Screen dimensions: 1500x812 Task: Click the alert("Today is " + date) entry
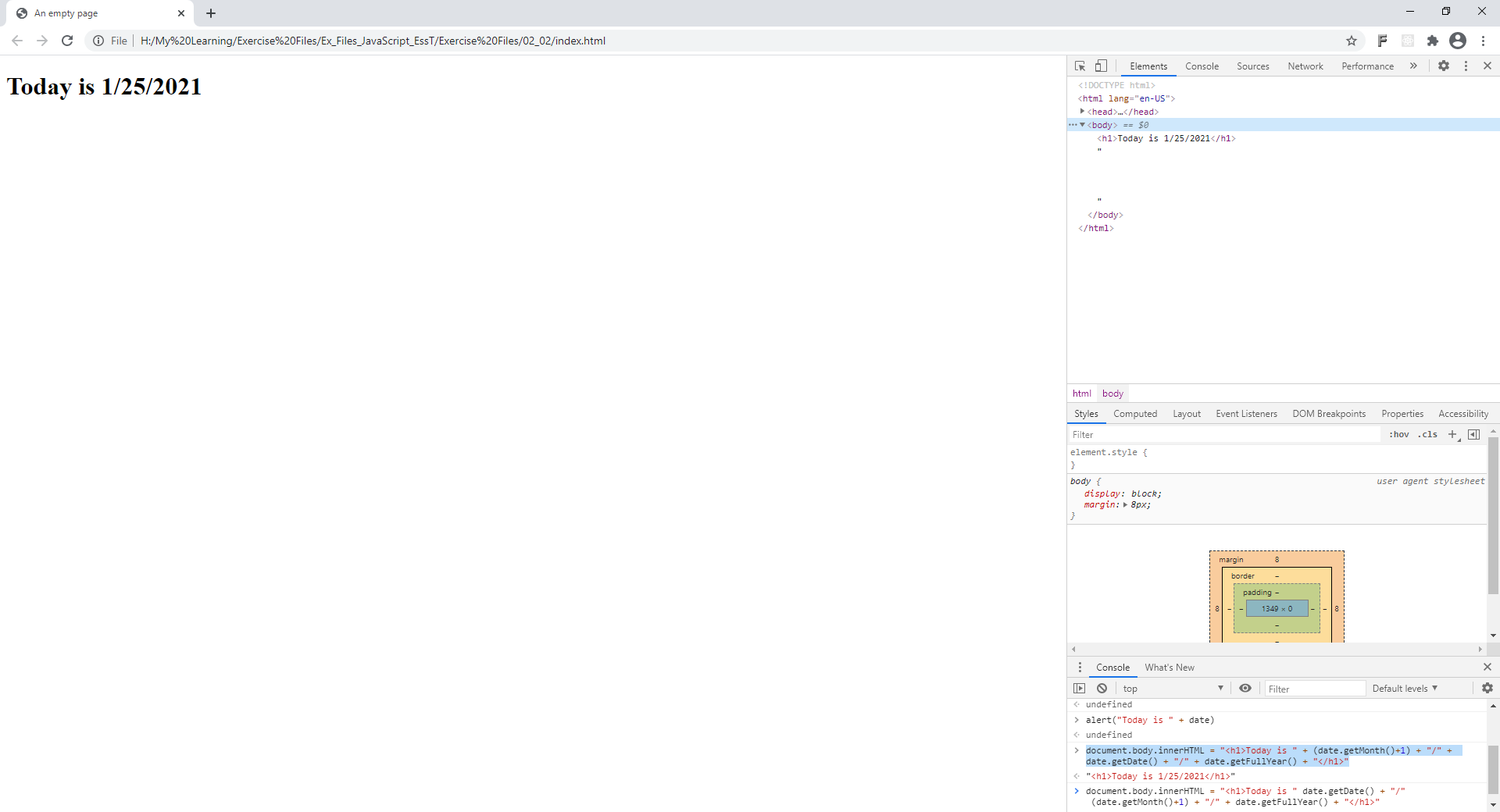pos(1149,720)
